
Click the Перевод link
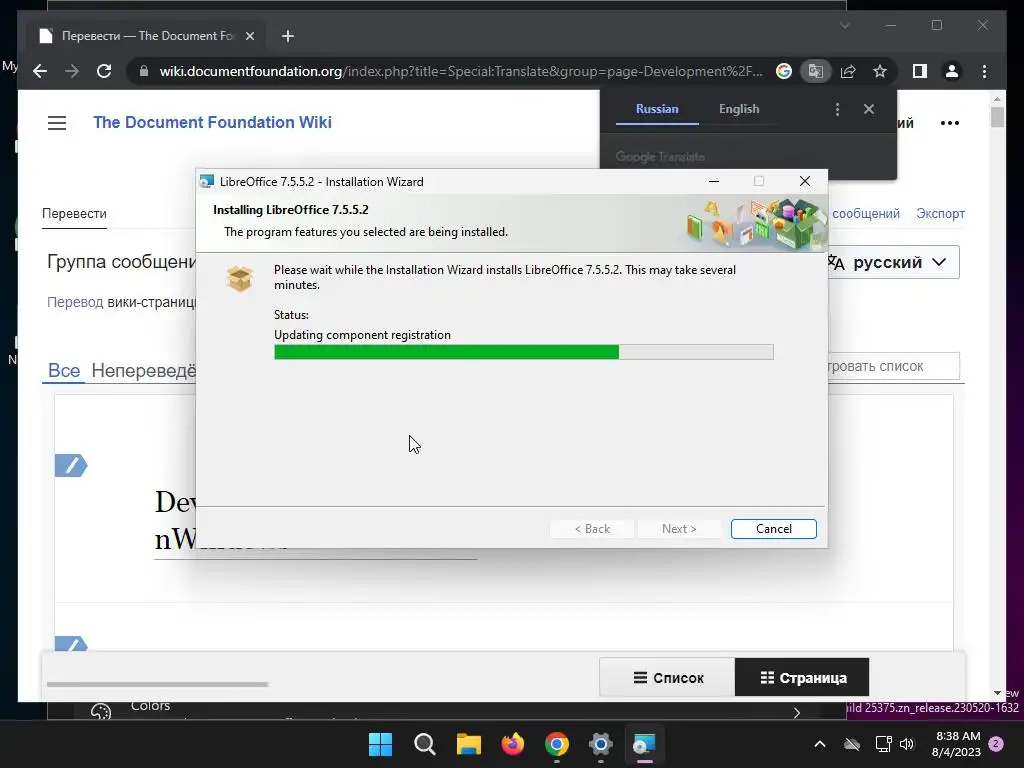pos(74,302)
